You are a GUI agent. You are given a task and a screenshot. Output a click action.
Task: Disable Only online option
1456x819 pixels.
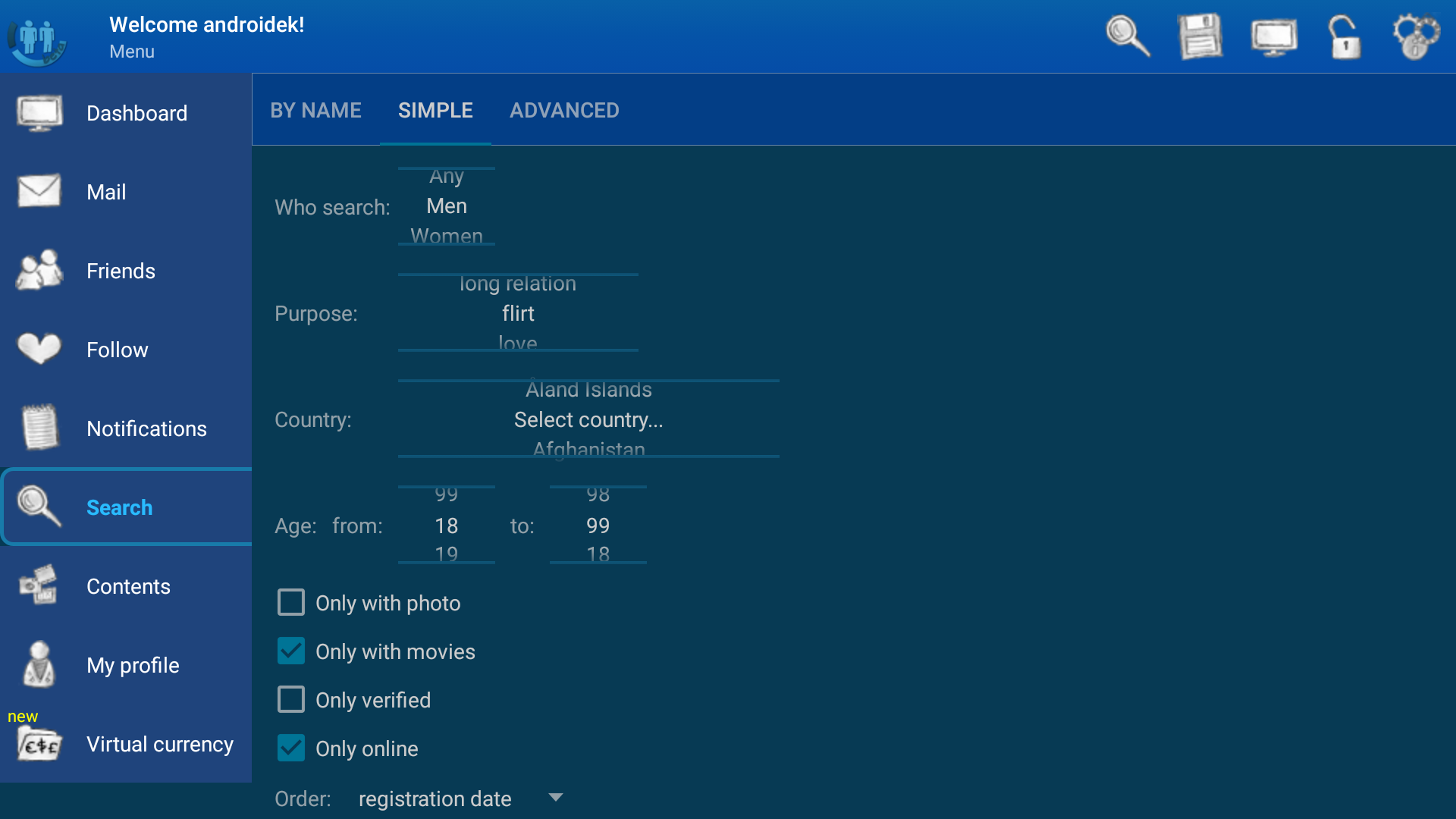pyautogui.click(x=291, y=748)
